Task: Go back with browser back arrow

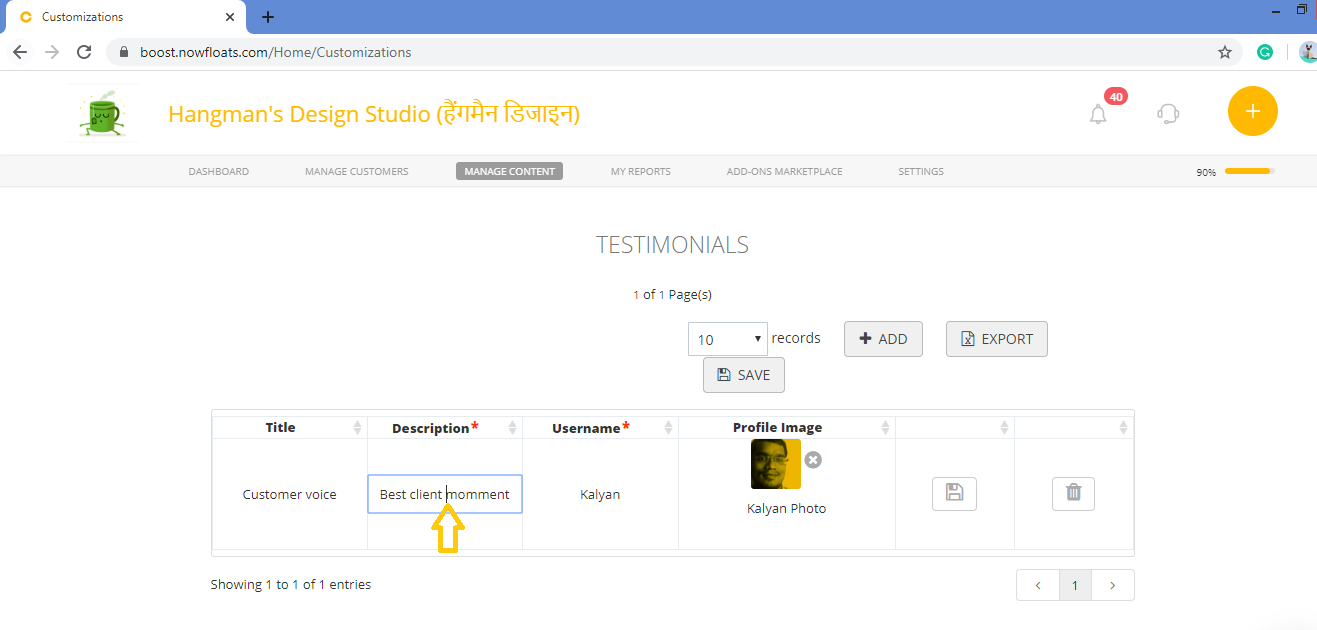Action: pos(20,52)
